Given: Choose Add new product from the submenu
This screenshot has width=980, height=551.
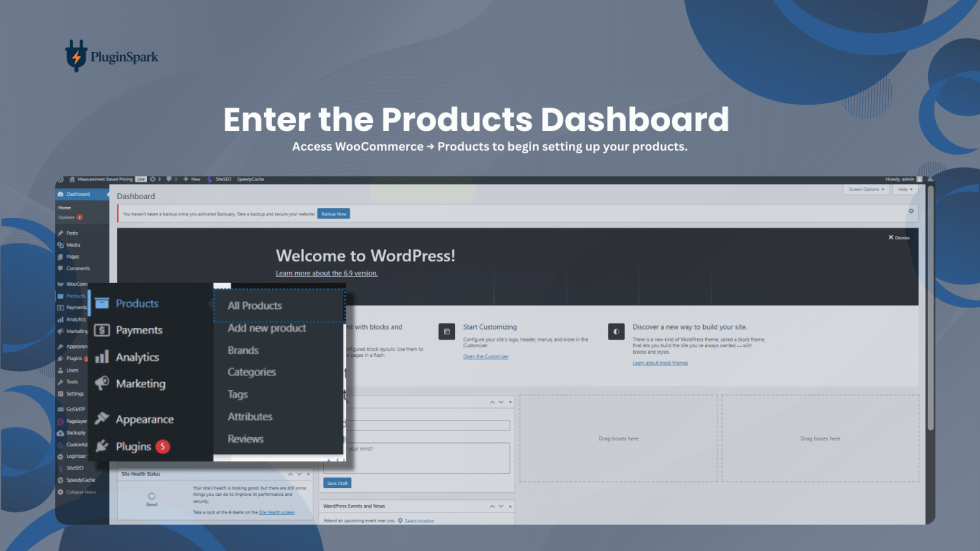Looking at the screenshot, I should point(267,328).
